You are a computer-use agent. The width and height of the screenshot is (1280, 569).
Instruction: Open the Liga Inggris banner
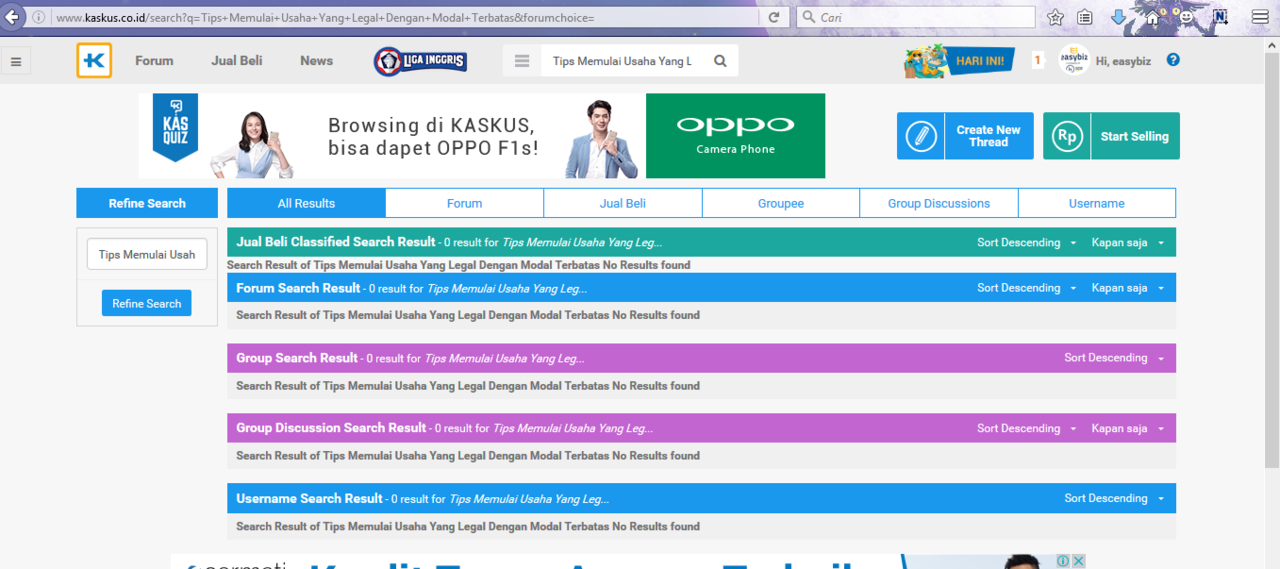420,61
